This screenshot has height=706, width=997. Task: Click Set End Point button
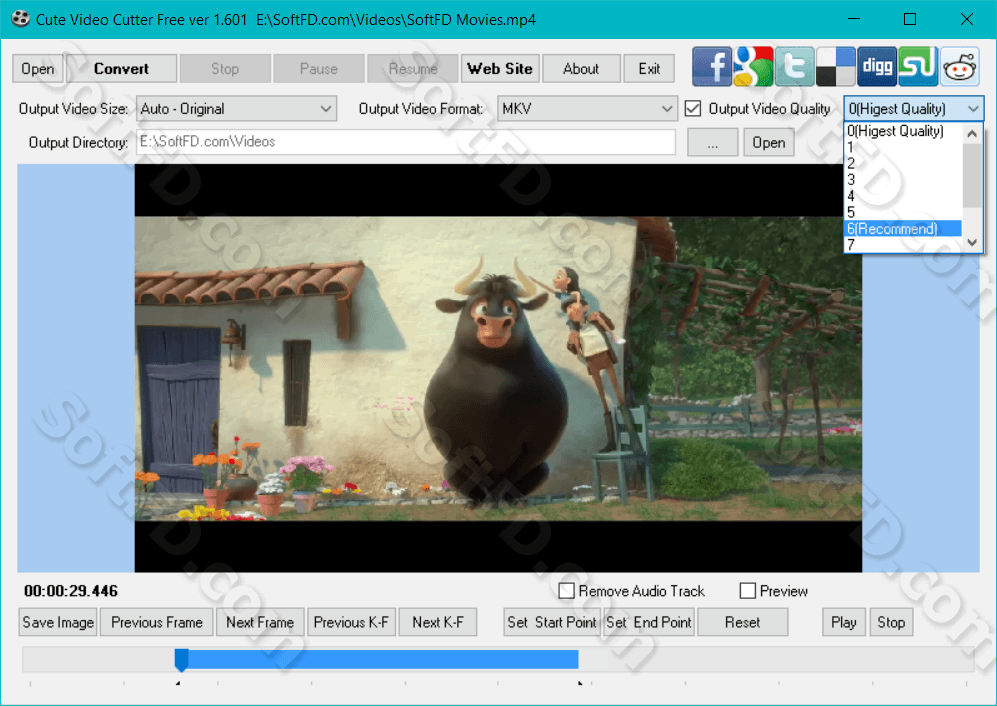point(649,622)
